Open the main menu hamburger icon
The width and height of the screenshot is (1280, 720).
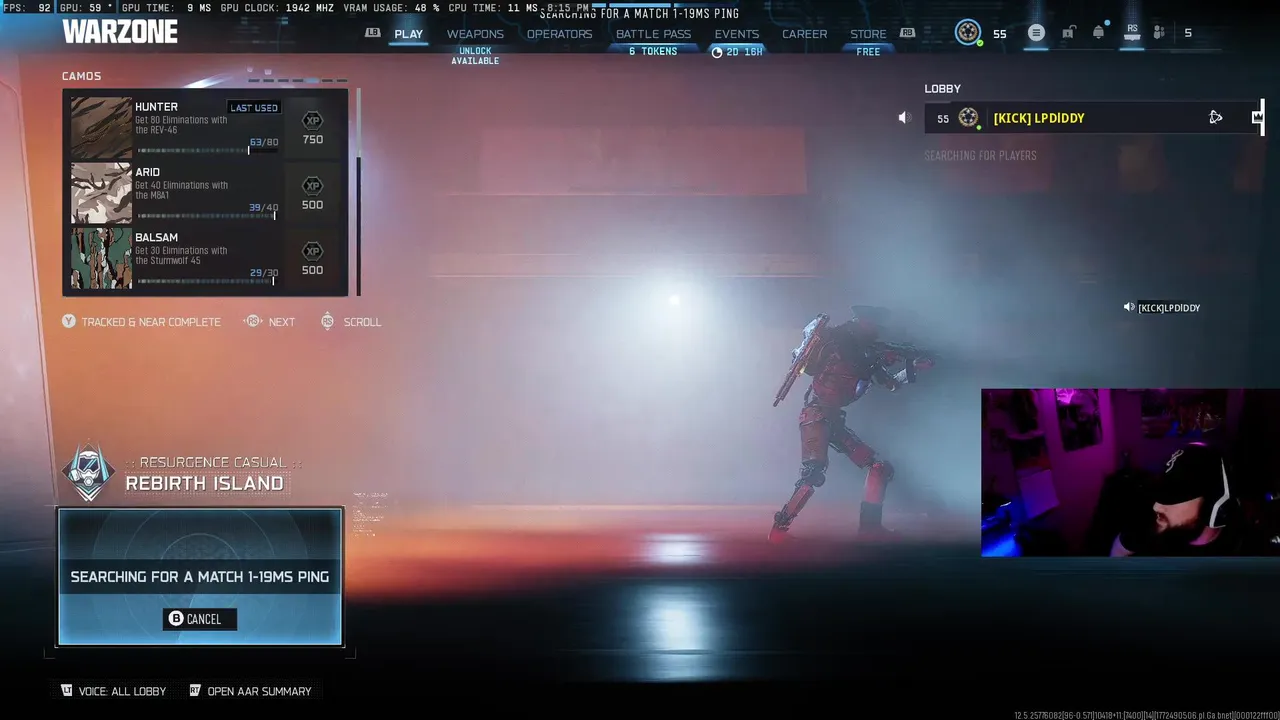1036,33
